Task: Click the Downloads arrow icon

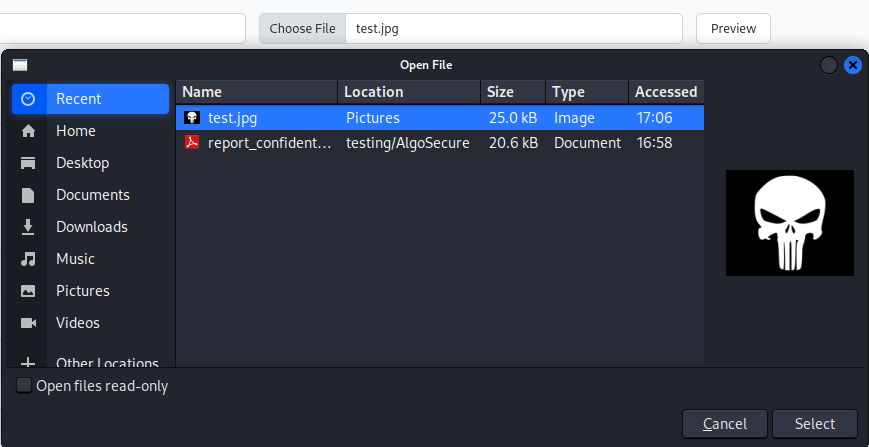Action: click(x=28, y=227)
